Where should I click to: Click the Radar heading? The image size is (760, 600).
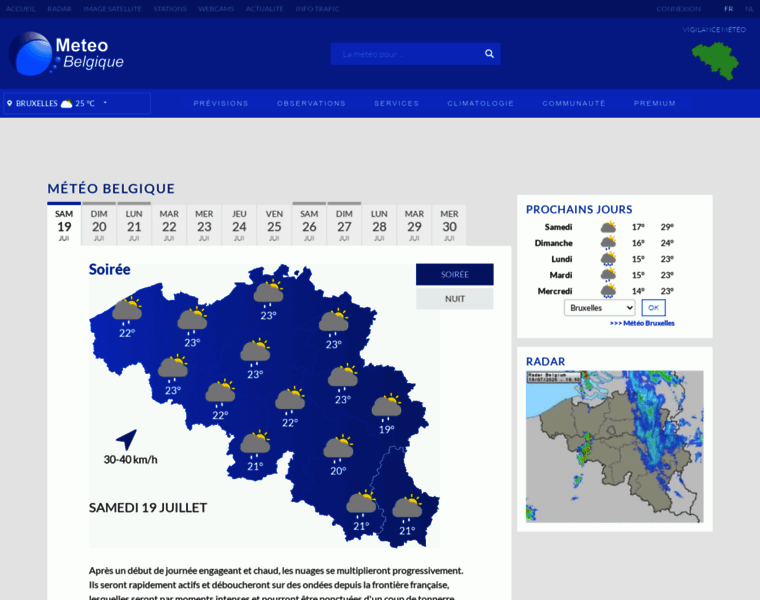click(545, 362)
